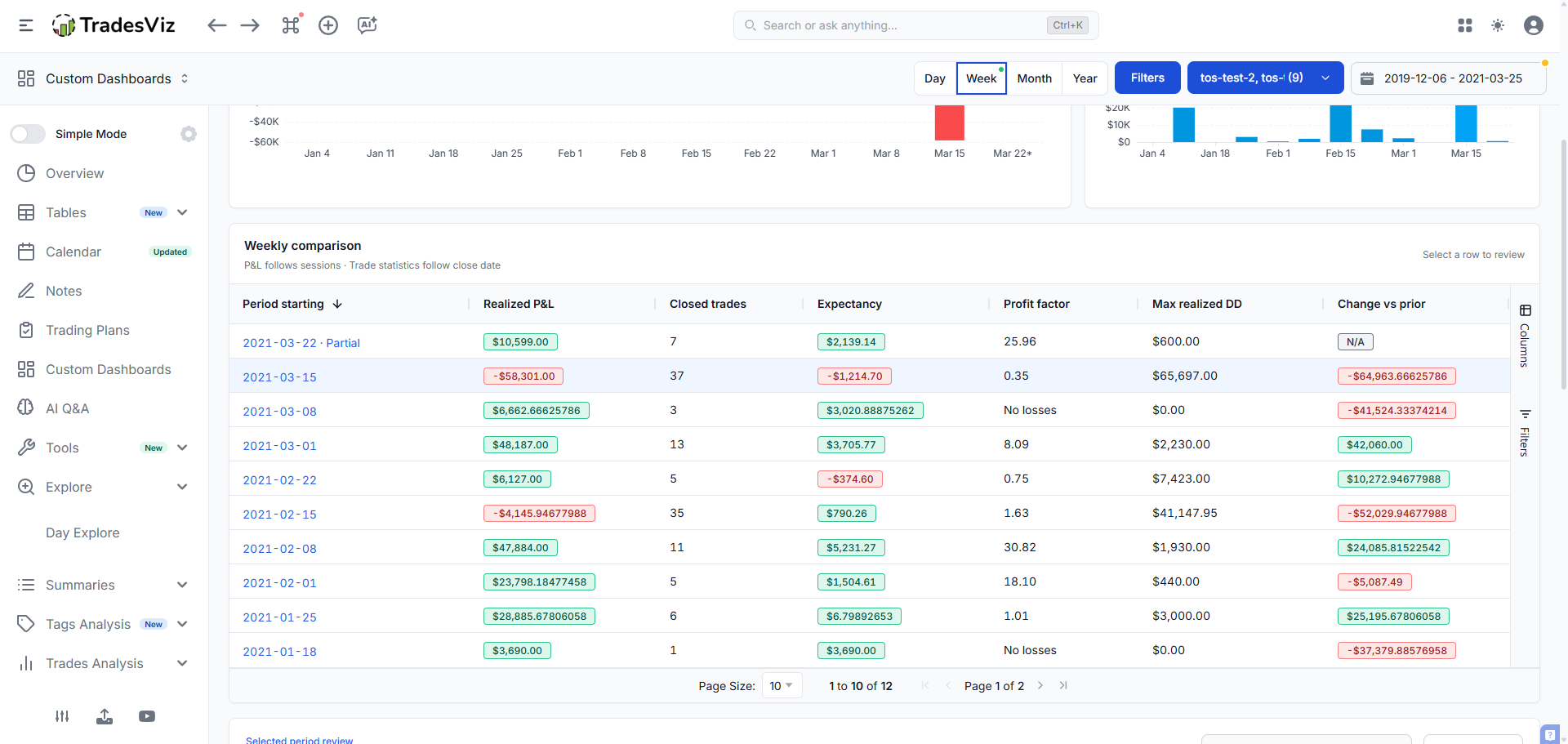
Task: Open the user account avatar
Action: (x=1534, y=25)
